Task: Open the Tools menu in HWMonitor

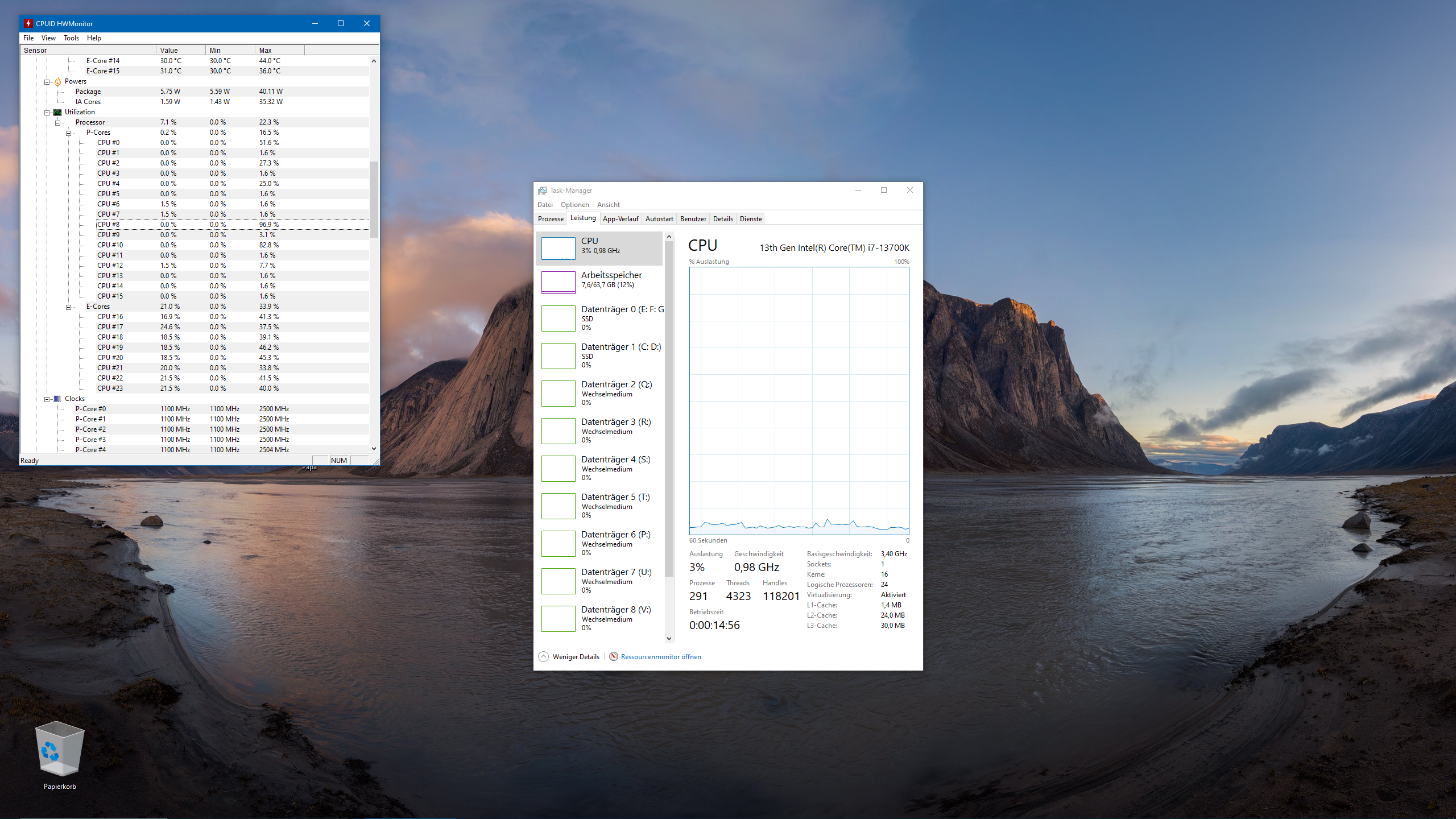Action: click(x=71, y=38)
